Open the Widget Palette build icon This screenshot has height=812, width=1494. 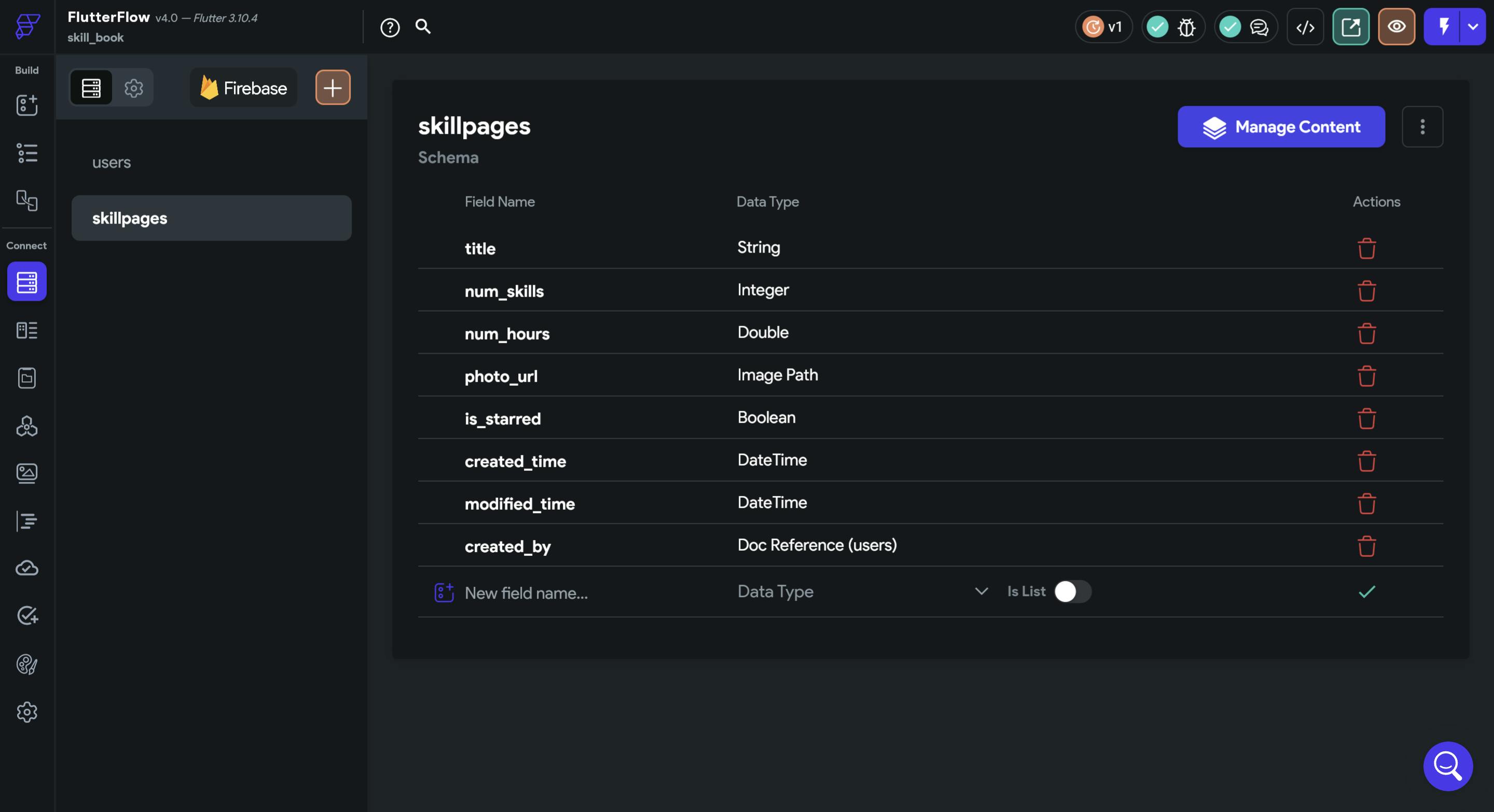point(26,105)
